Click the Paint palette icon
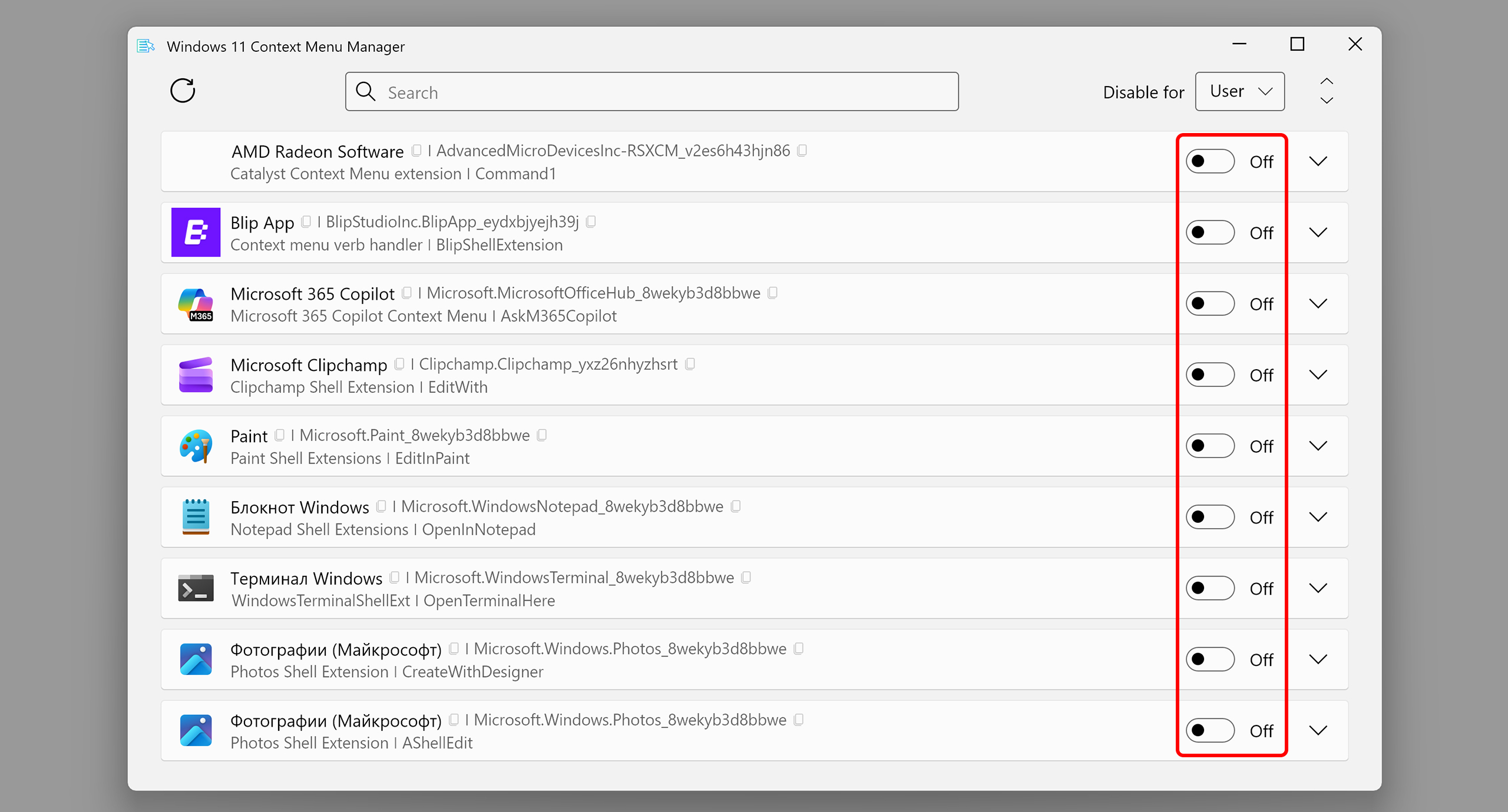The image size is (1508, 812). [196, 446]
